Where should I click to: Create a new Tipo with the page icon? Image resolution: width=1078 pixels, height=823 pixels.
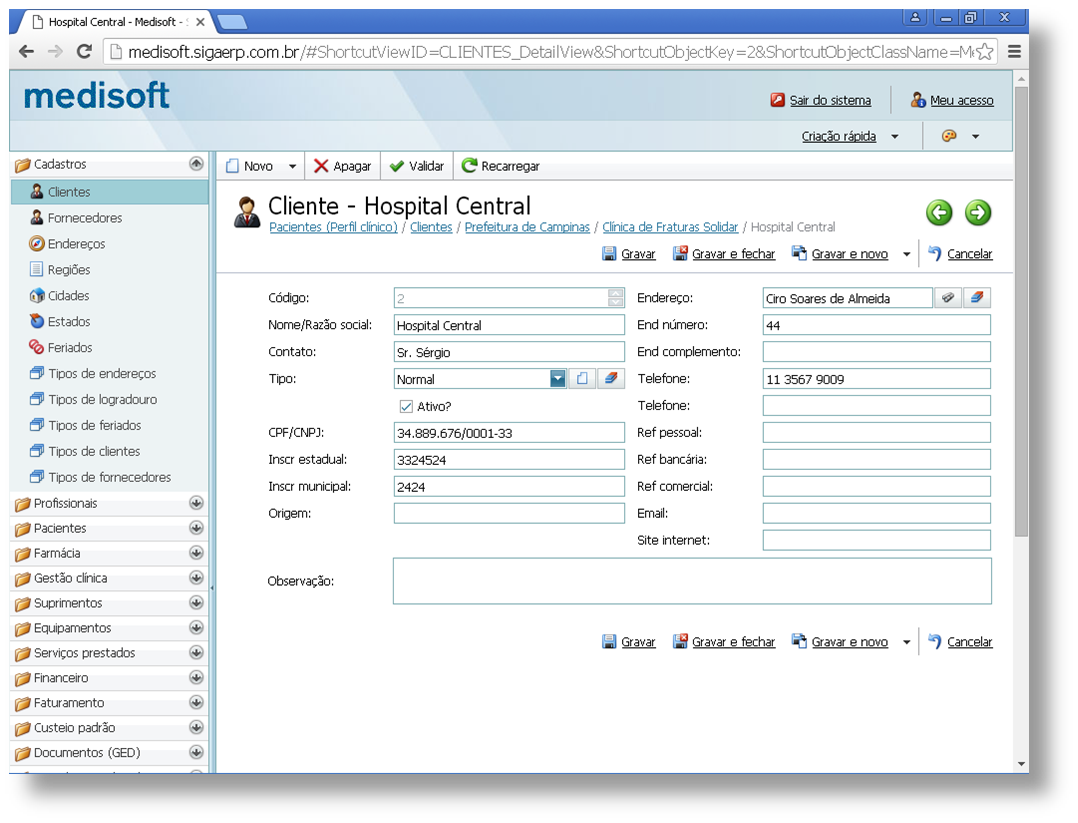coord(582,379)
